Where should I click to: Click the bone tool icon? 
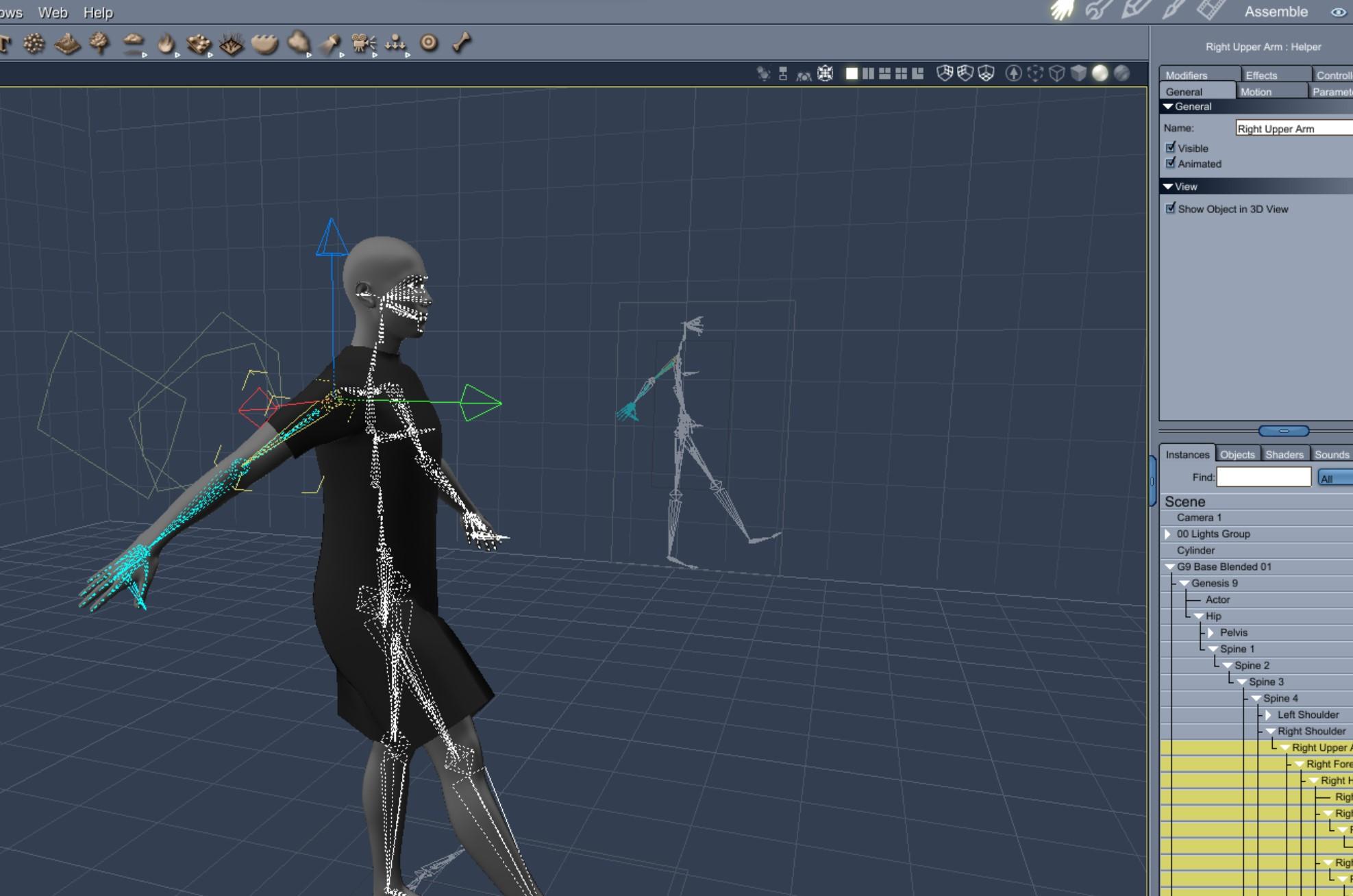(462, 43)
